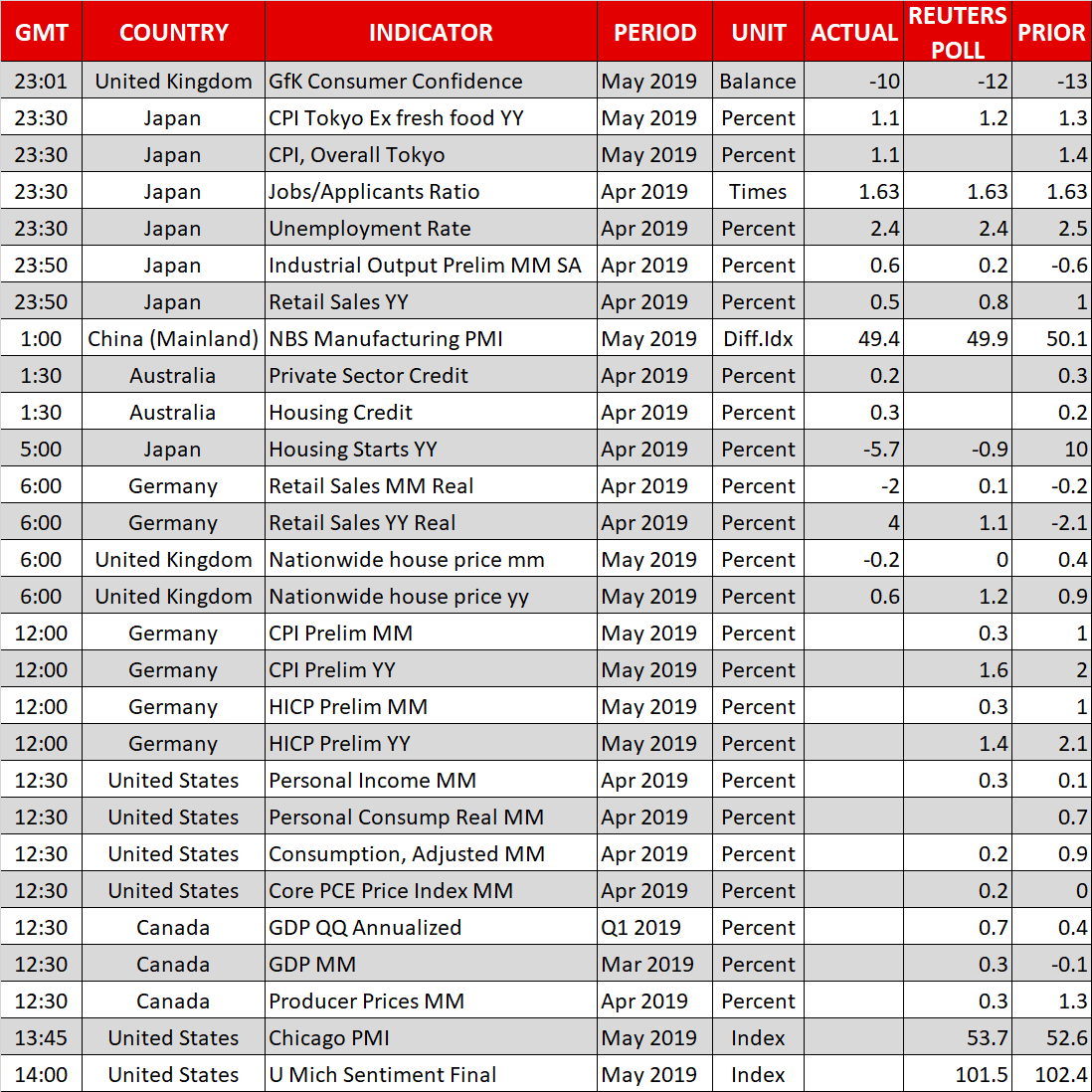1092x1092 pixels.
Task: Select the HICP Prelim MM cell
Action: click(431, 706)
